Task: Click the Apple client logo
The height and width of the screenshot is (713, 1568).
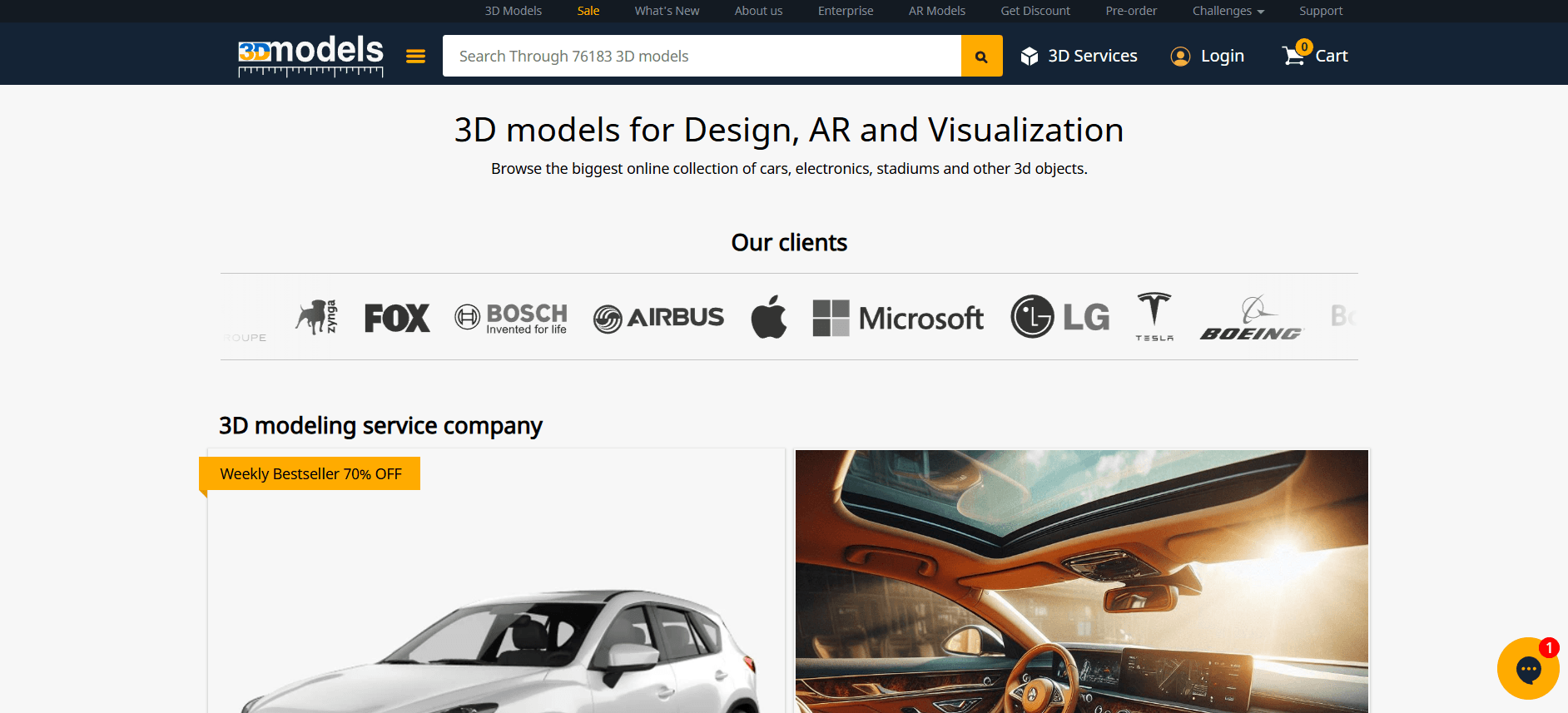Action: pos(768,317)
